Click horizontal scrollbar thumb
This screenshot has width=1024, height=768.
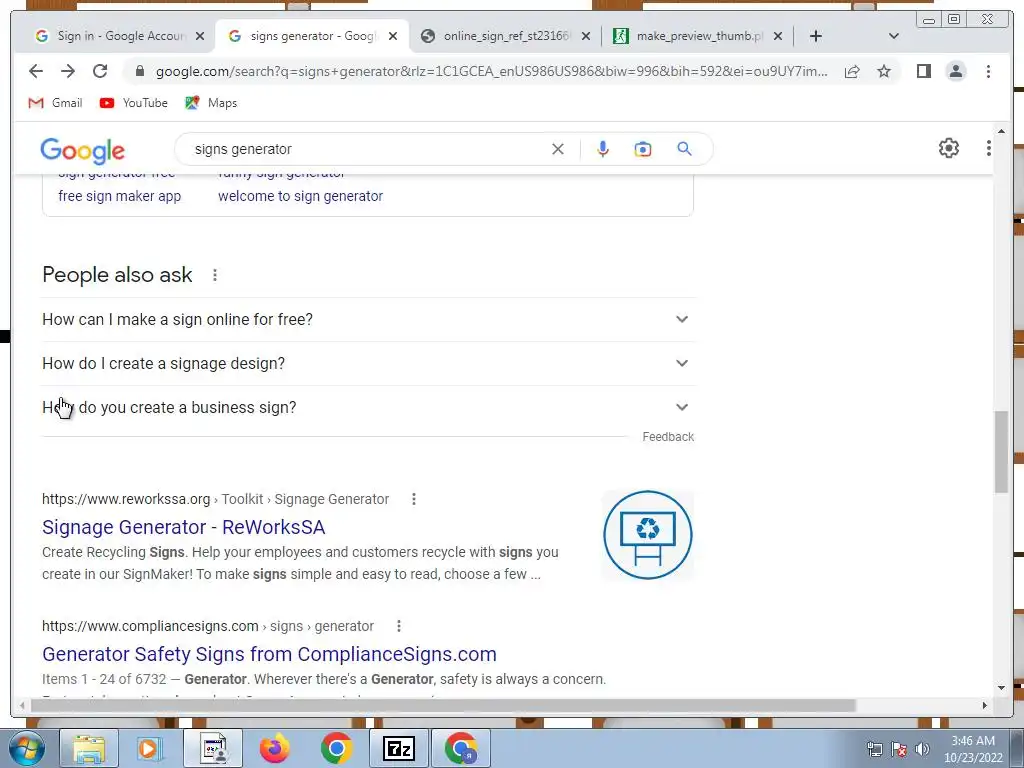[444, 705]
